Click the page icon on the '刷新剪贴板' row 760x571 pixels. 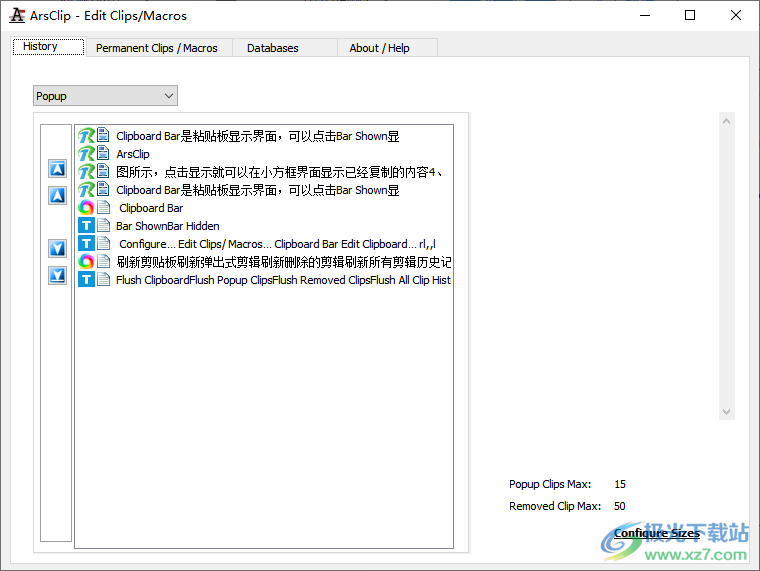[103, 261]
